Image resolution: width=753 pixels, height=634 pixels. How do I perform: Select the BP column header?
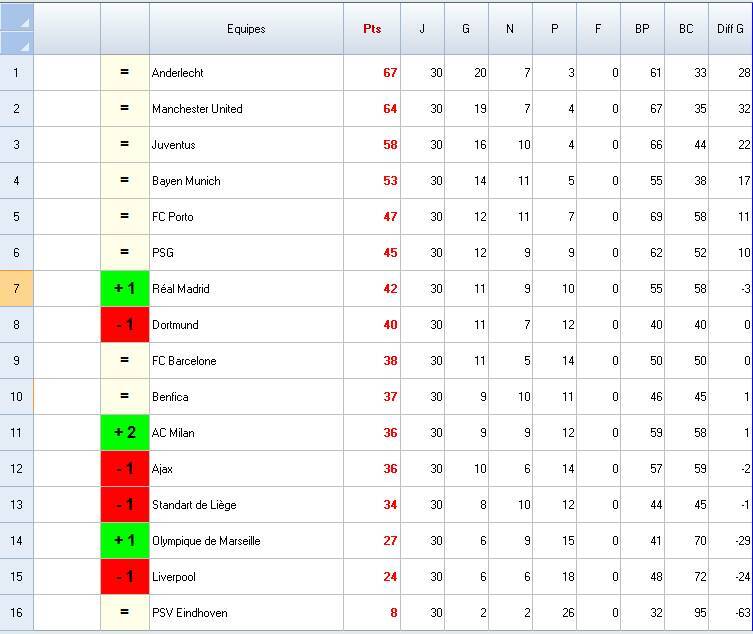tap(642, 29)
